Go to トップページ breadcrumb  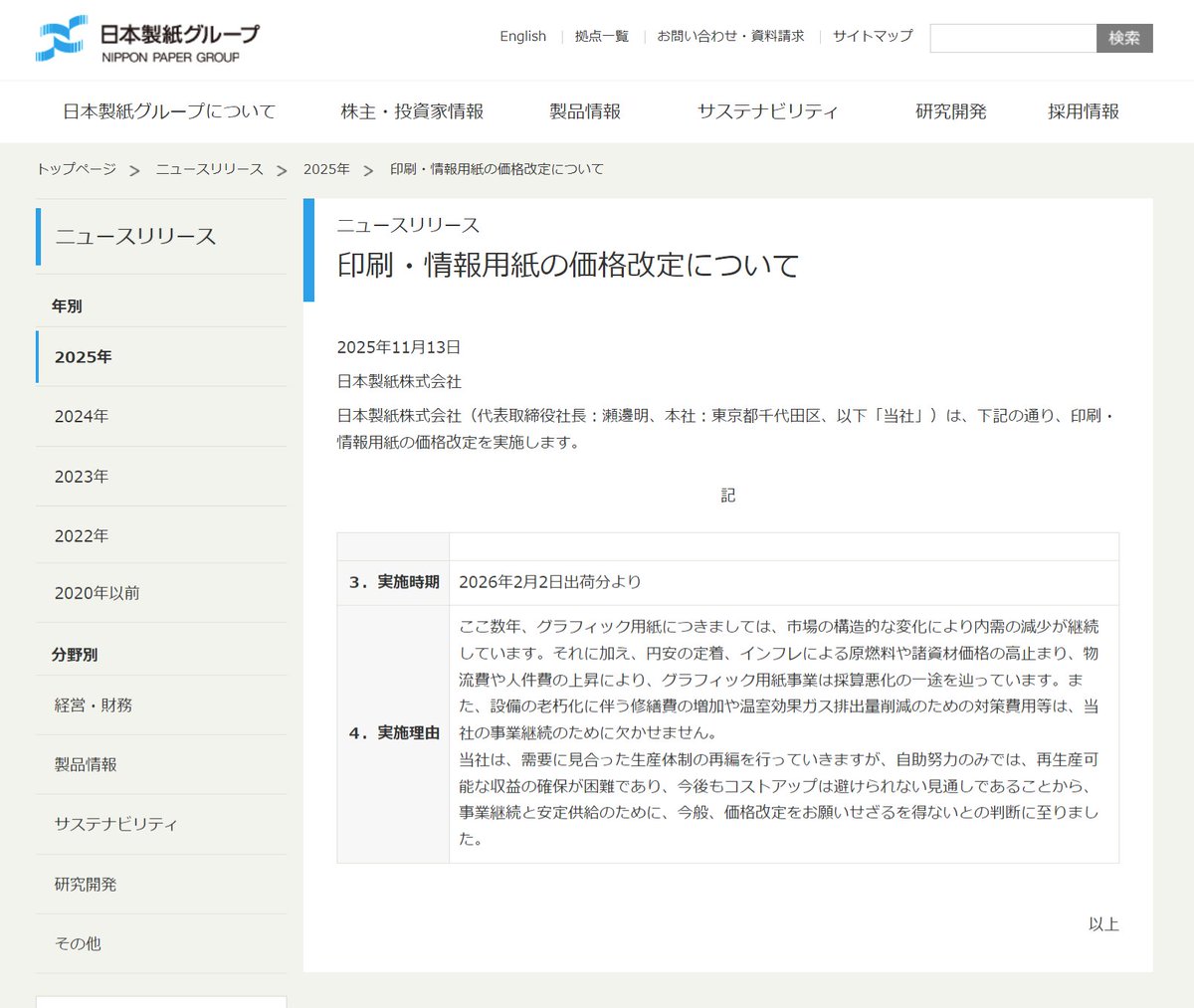click(x=77, y=169)
